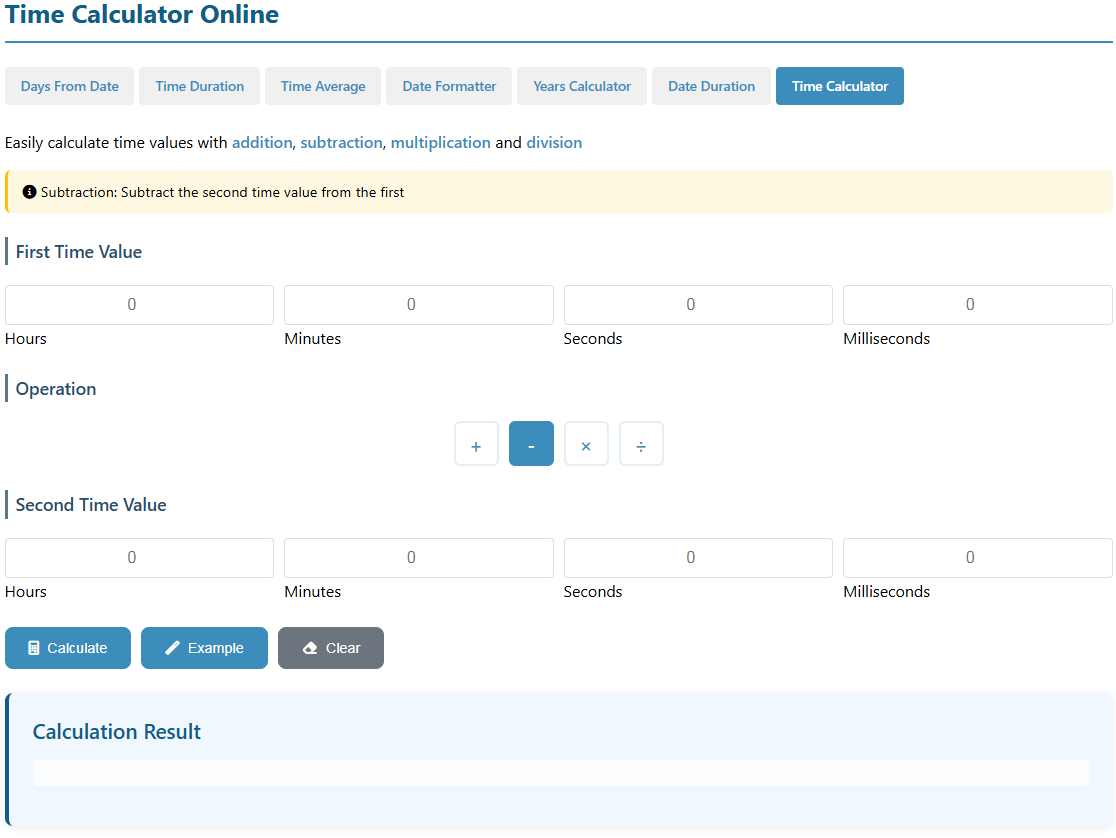Focus the First Time Value Hours field
1116x838 pixels.
[139, 305]
